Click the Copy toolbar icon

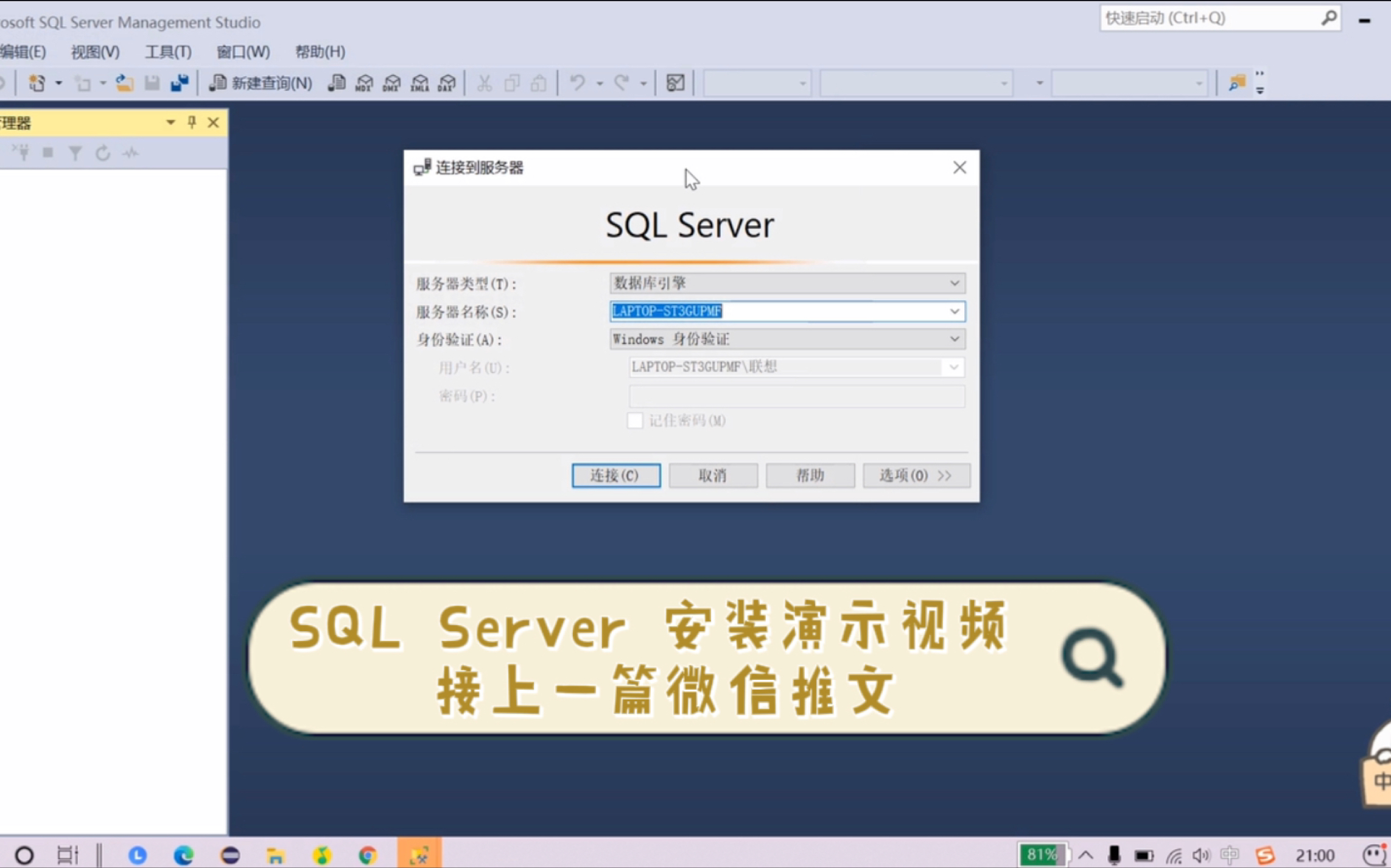click(512, 83)
